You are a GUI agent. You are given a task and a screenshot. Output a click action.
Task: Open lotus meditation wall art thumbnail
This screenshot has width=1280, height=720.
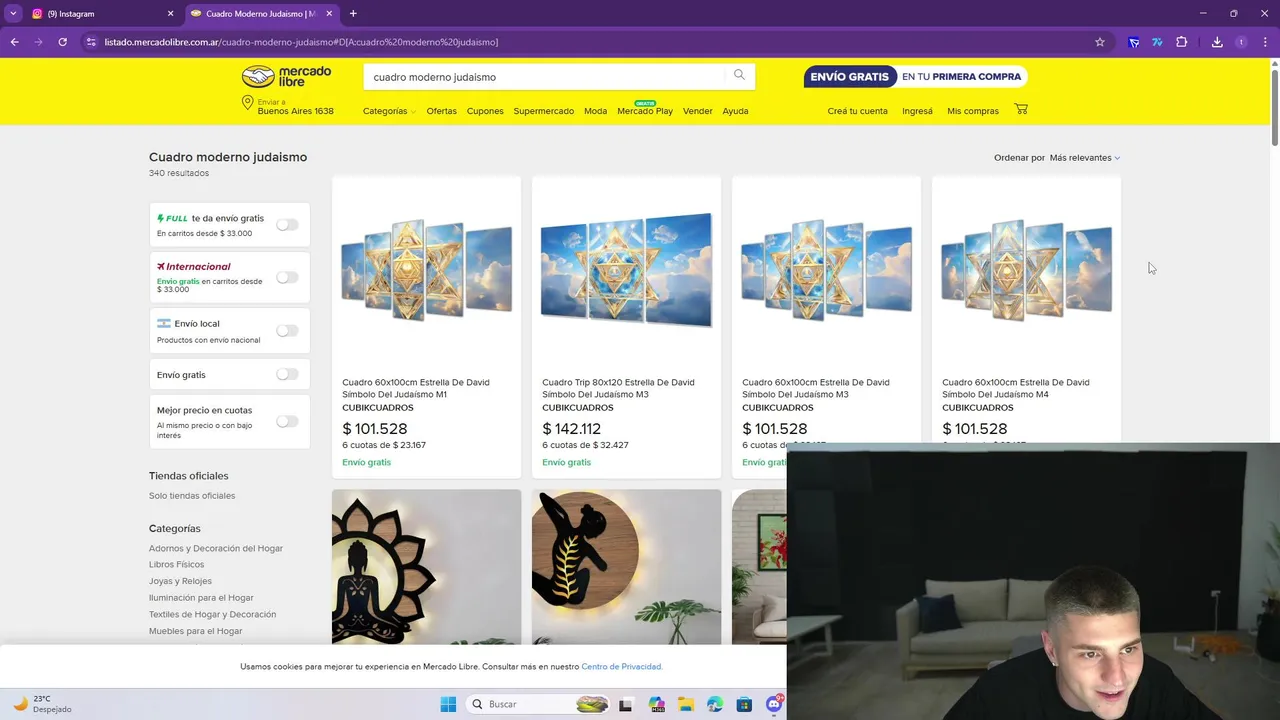(427, 567)
